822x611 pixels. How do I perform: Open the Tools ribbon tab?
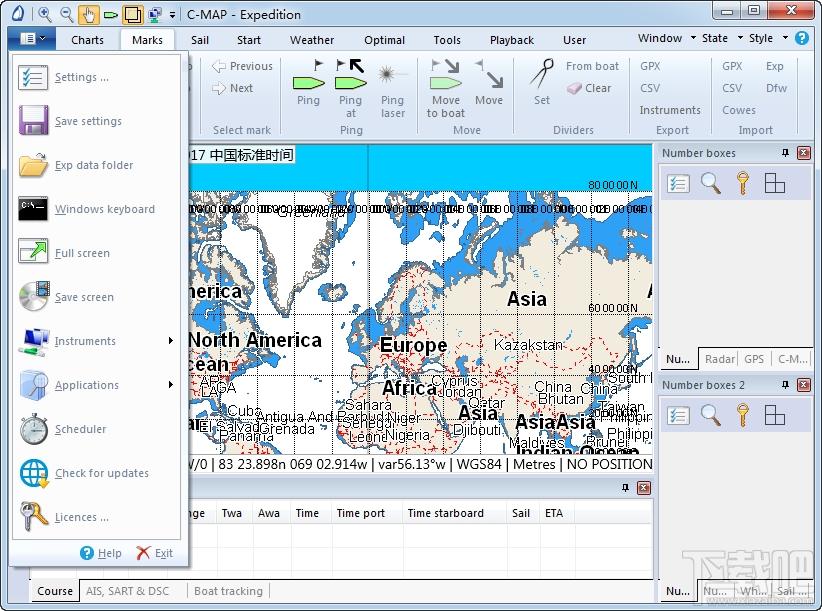click(447, 40)
